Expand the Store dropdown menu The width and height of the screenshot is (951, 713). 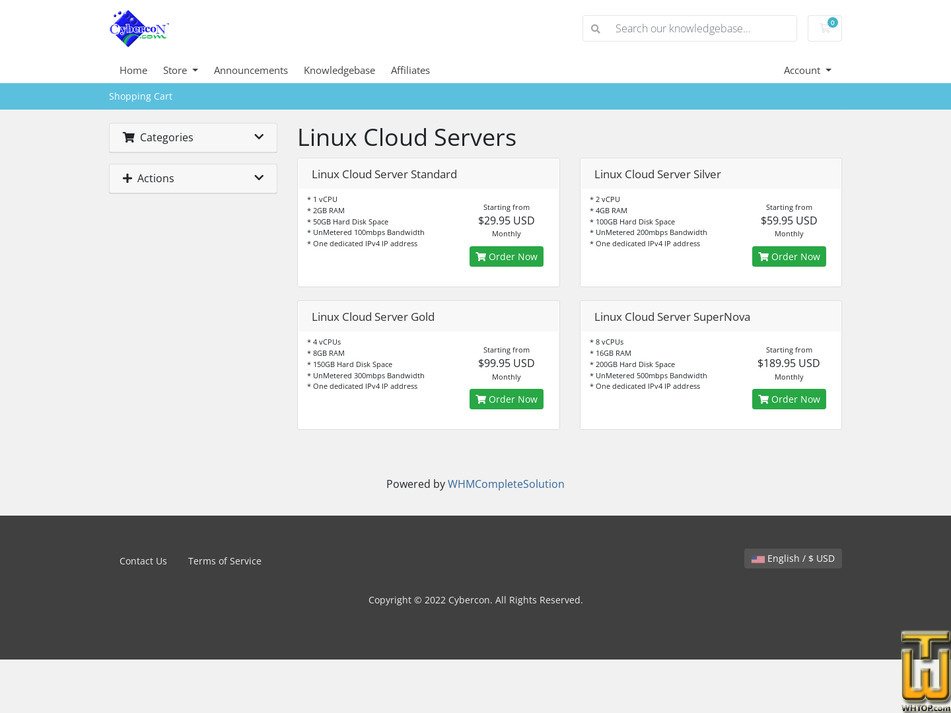click(179, 70)
